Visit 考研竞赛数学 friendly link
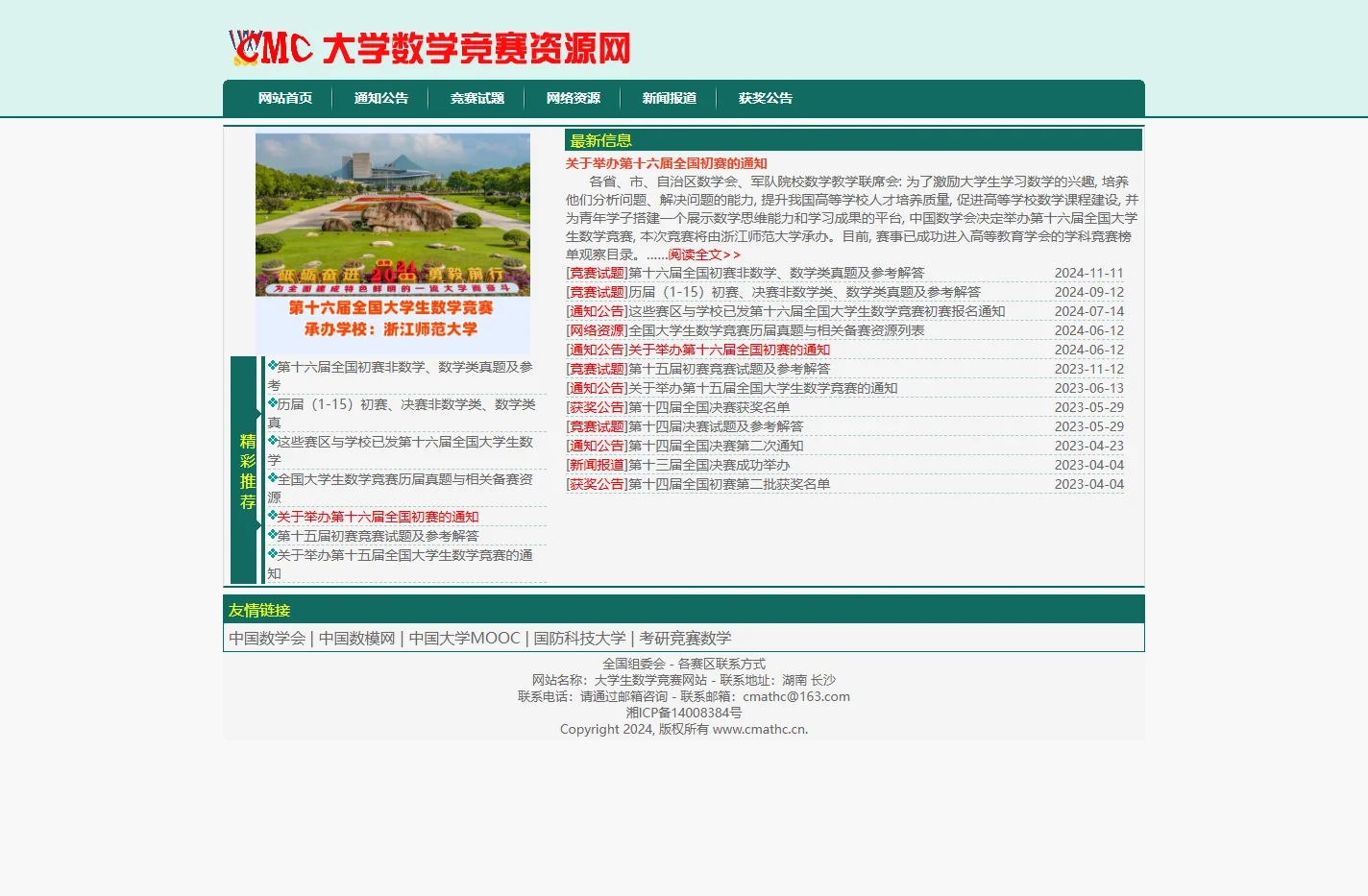Screen dimensions: 1368x896 [x=686, y=638]
